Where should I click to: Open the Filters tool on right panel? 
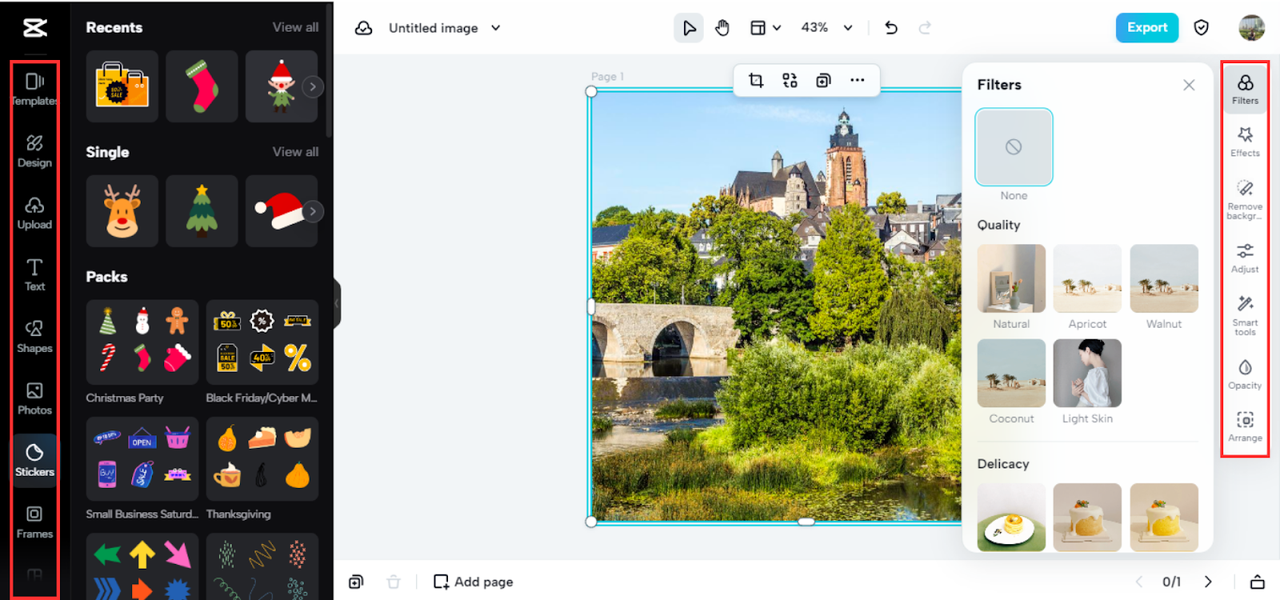(x=1245, y=89)
